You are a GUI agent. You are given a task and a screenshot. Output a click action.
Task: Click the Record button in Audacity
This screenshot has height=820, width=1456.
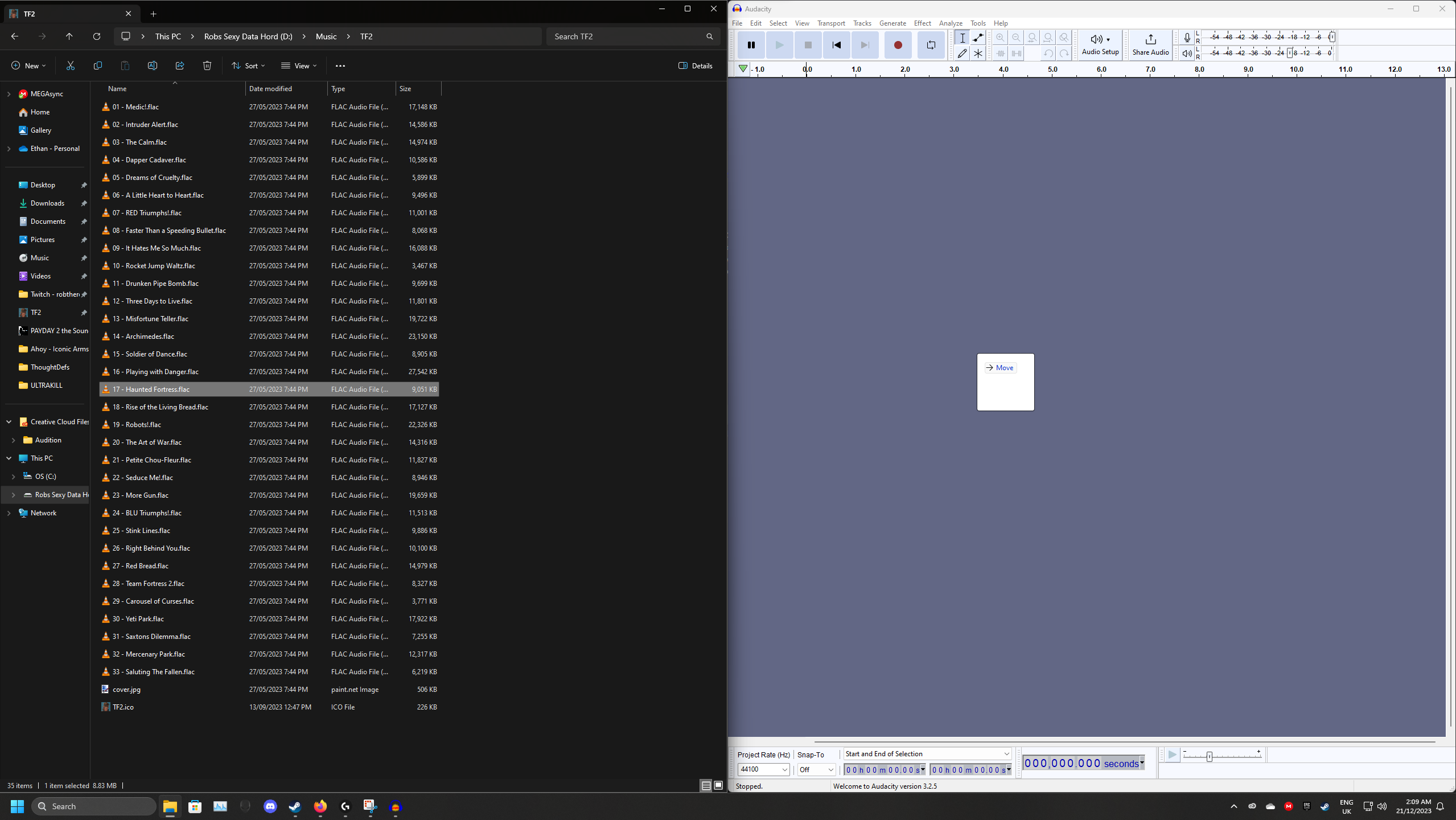(898, 45)
